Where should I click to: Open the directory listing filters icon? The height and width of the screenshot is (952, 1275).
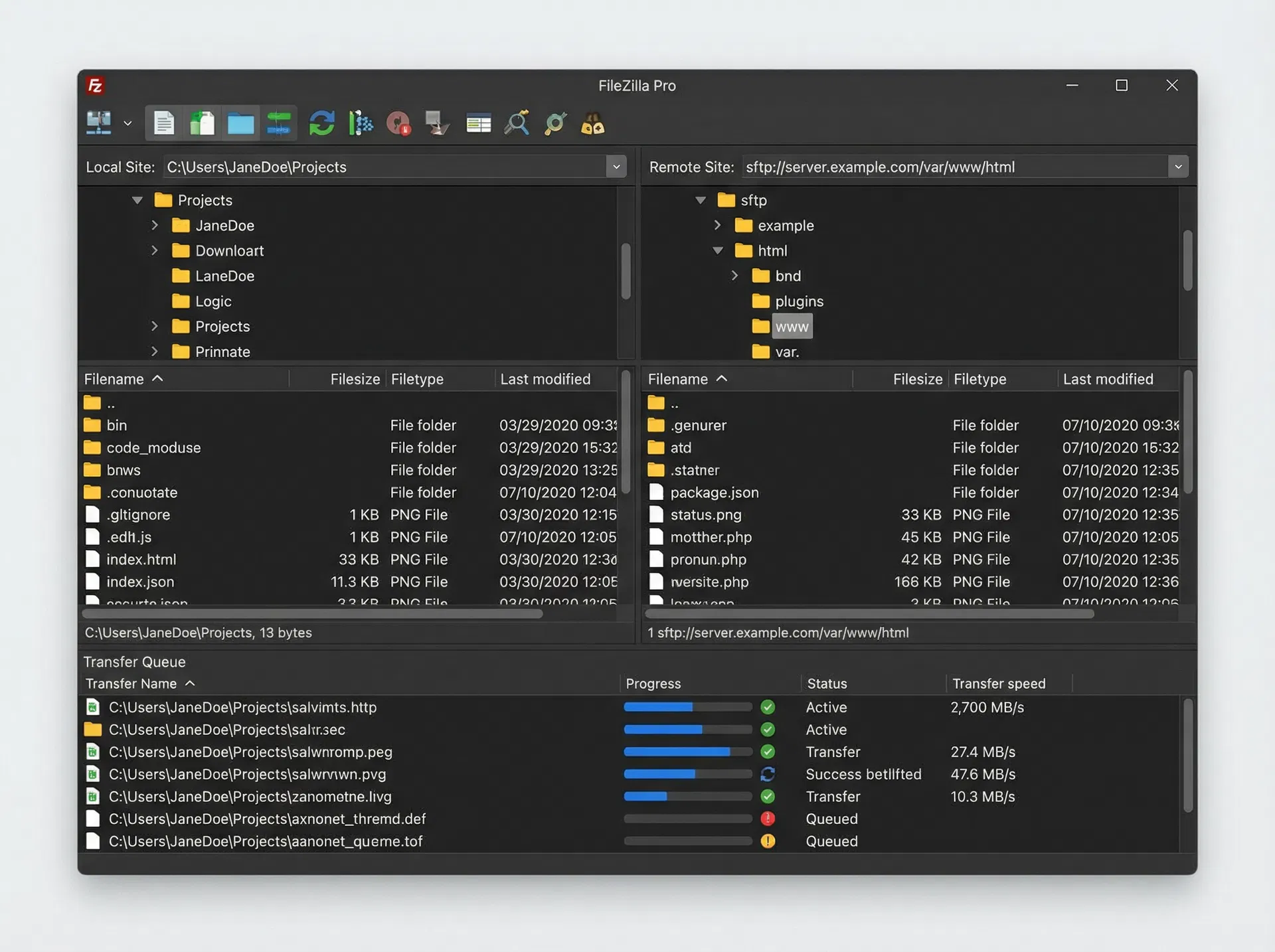[478, 123]
